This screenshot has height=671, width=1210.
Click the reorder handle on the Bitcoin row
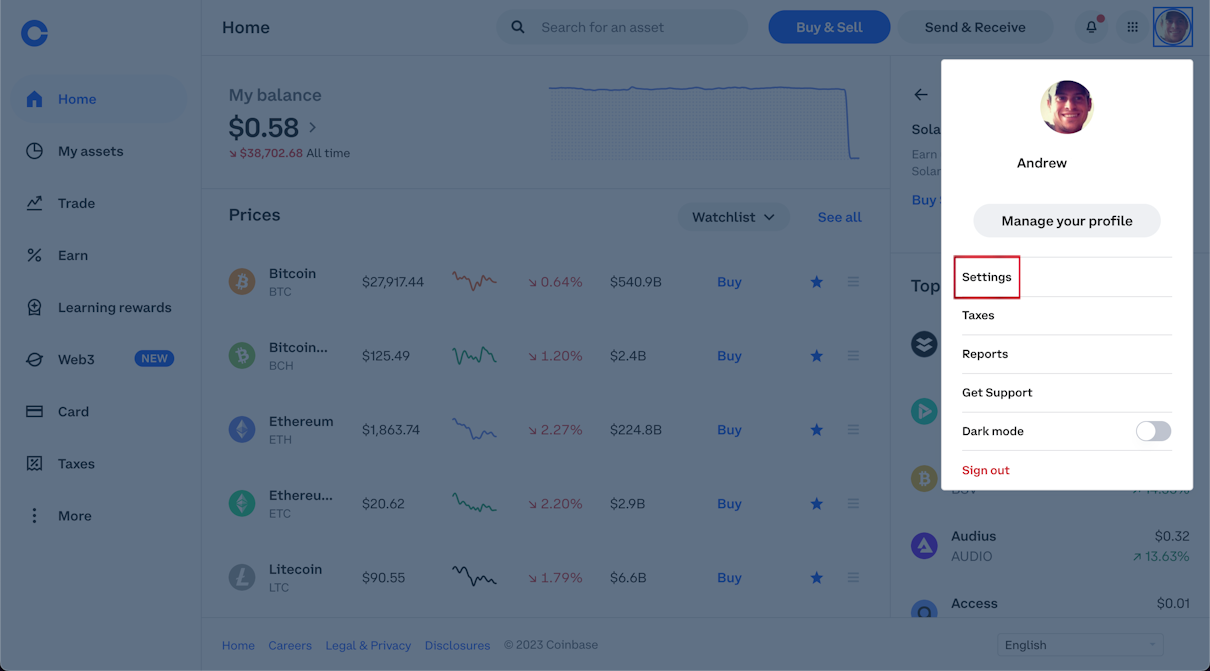point(853,282)
